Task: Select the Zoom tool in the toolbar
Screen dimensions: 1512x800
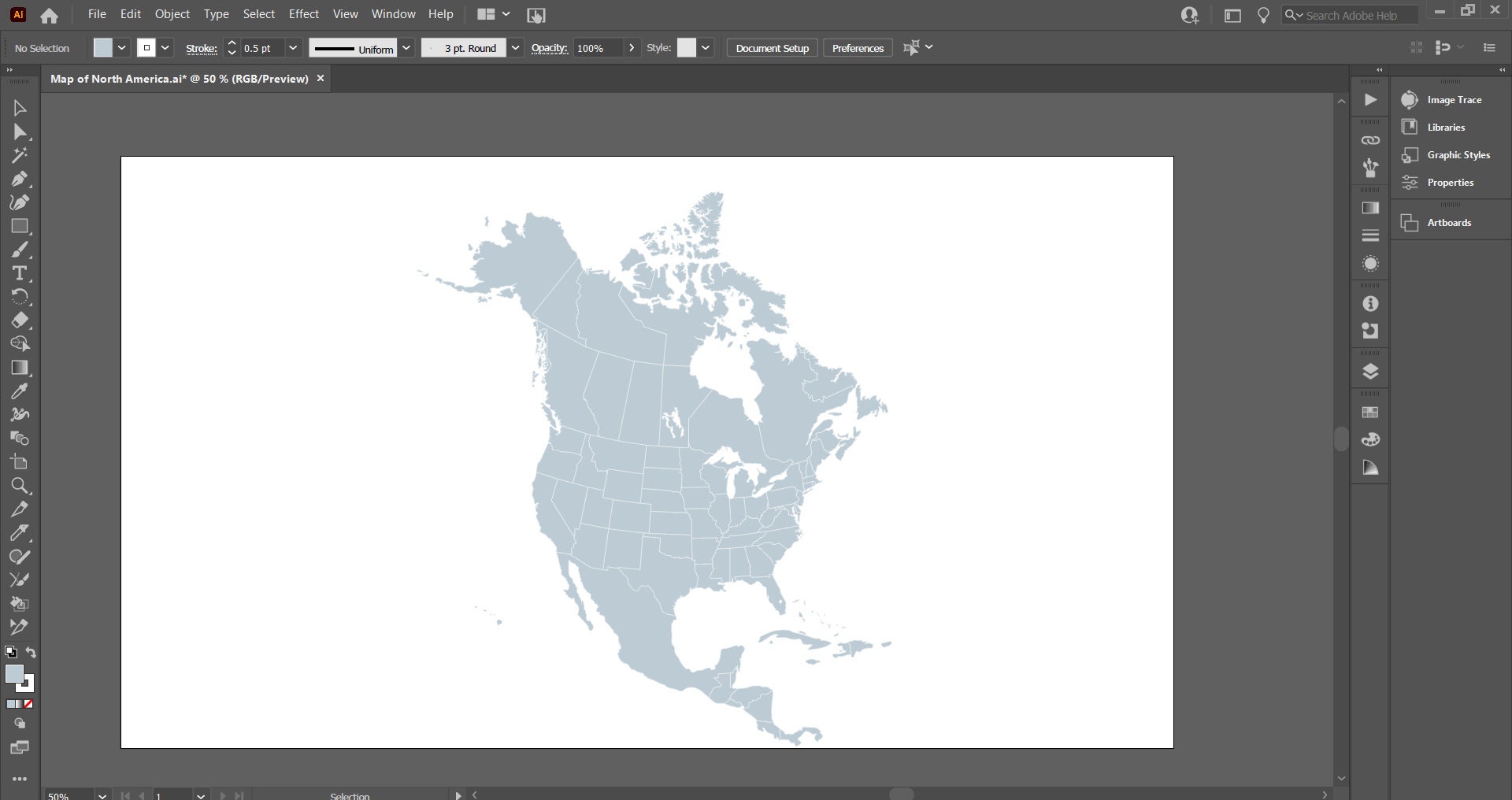Action: coord(20,486)
